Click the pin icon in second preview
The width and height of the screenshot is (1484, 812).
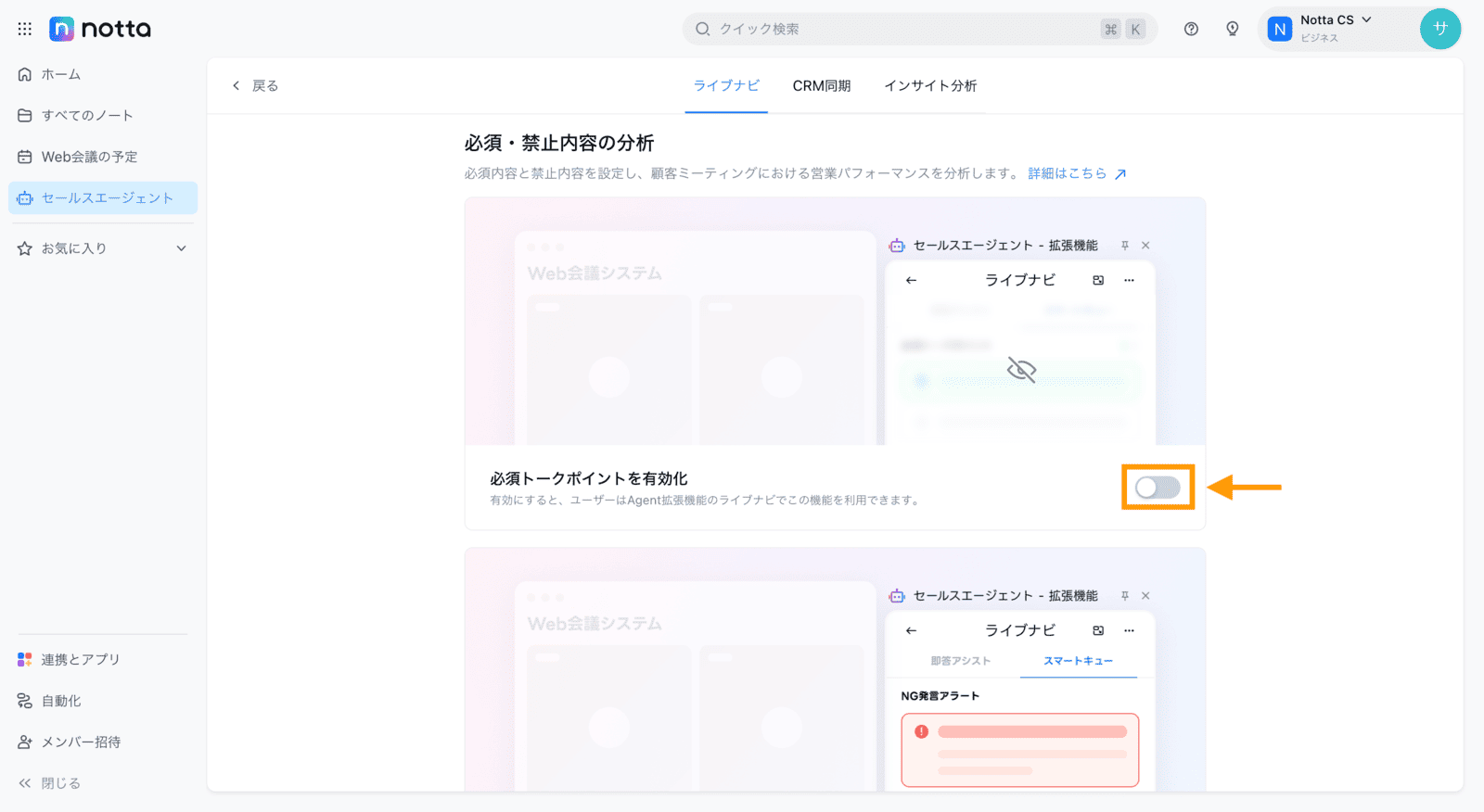(1124, 596)
